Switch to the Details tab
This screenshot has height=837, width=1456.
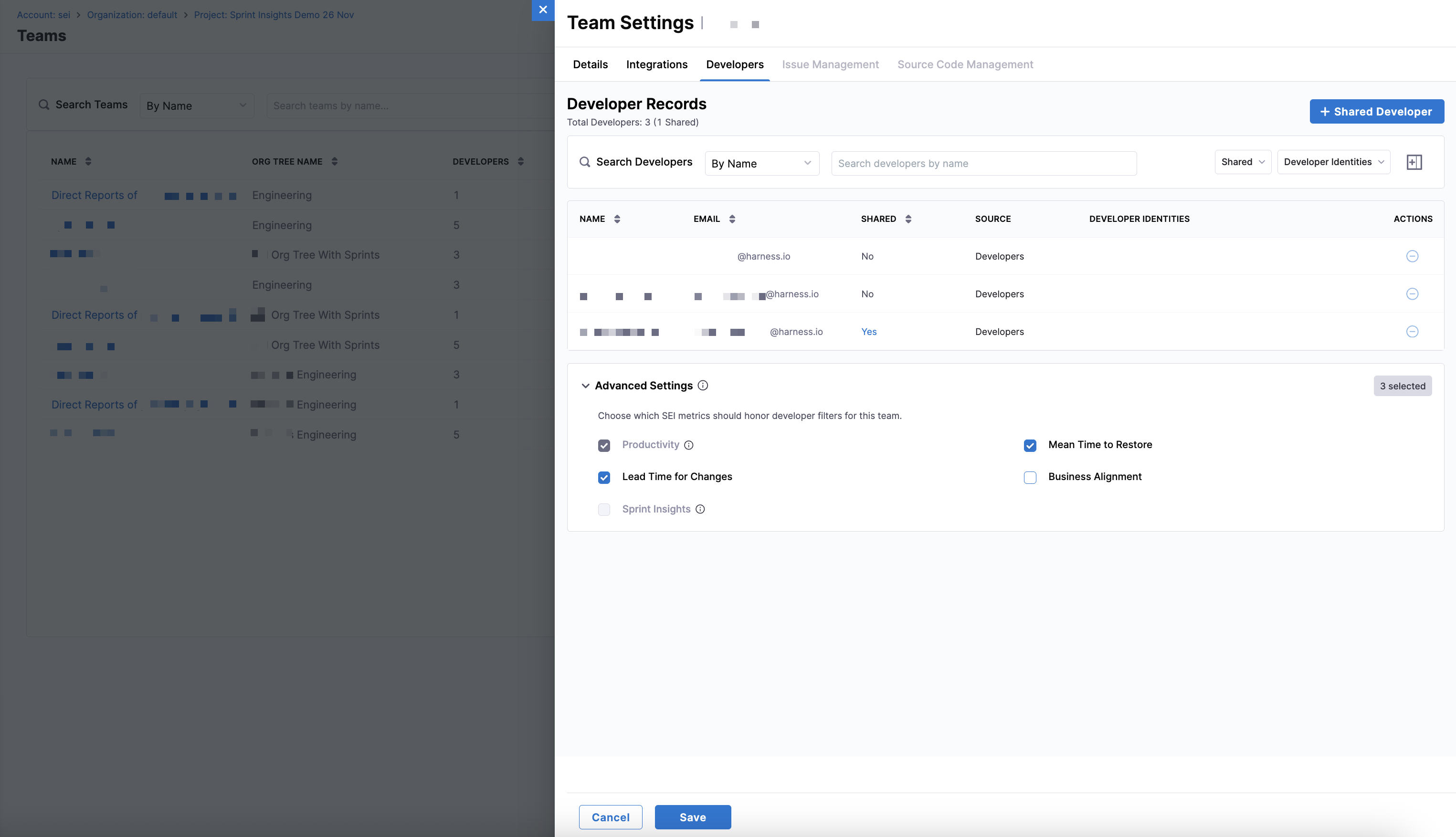tap(590, 64)
